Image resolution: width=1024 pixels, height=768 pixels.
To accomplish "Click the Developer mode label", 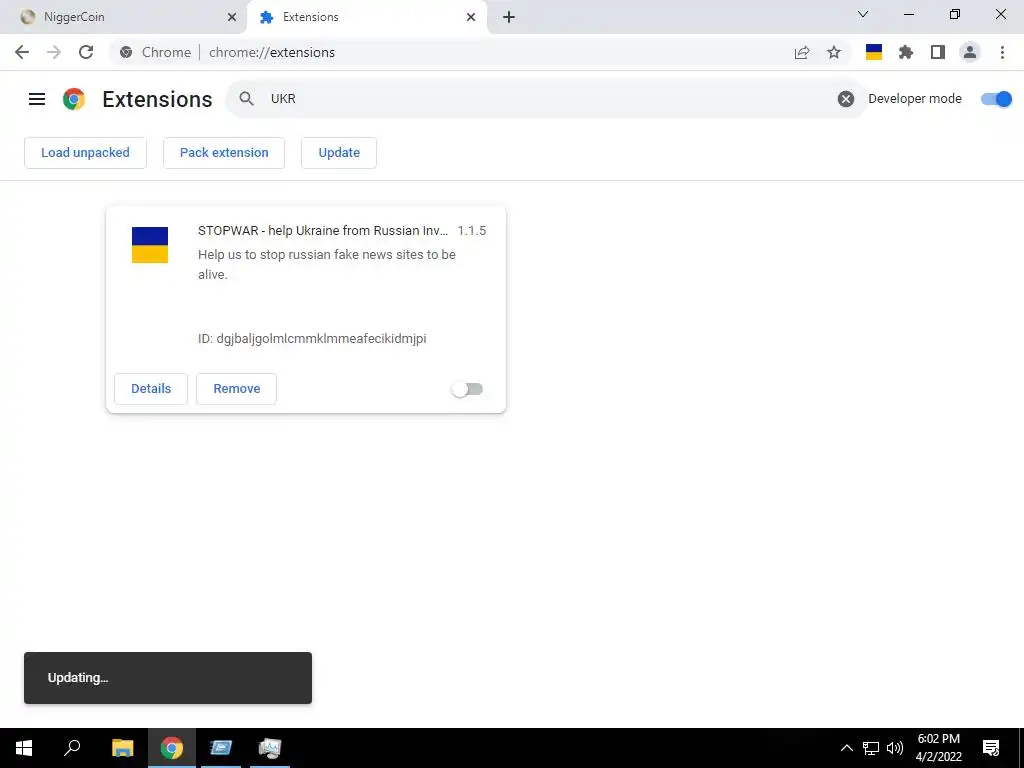I will point(915,99).
